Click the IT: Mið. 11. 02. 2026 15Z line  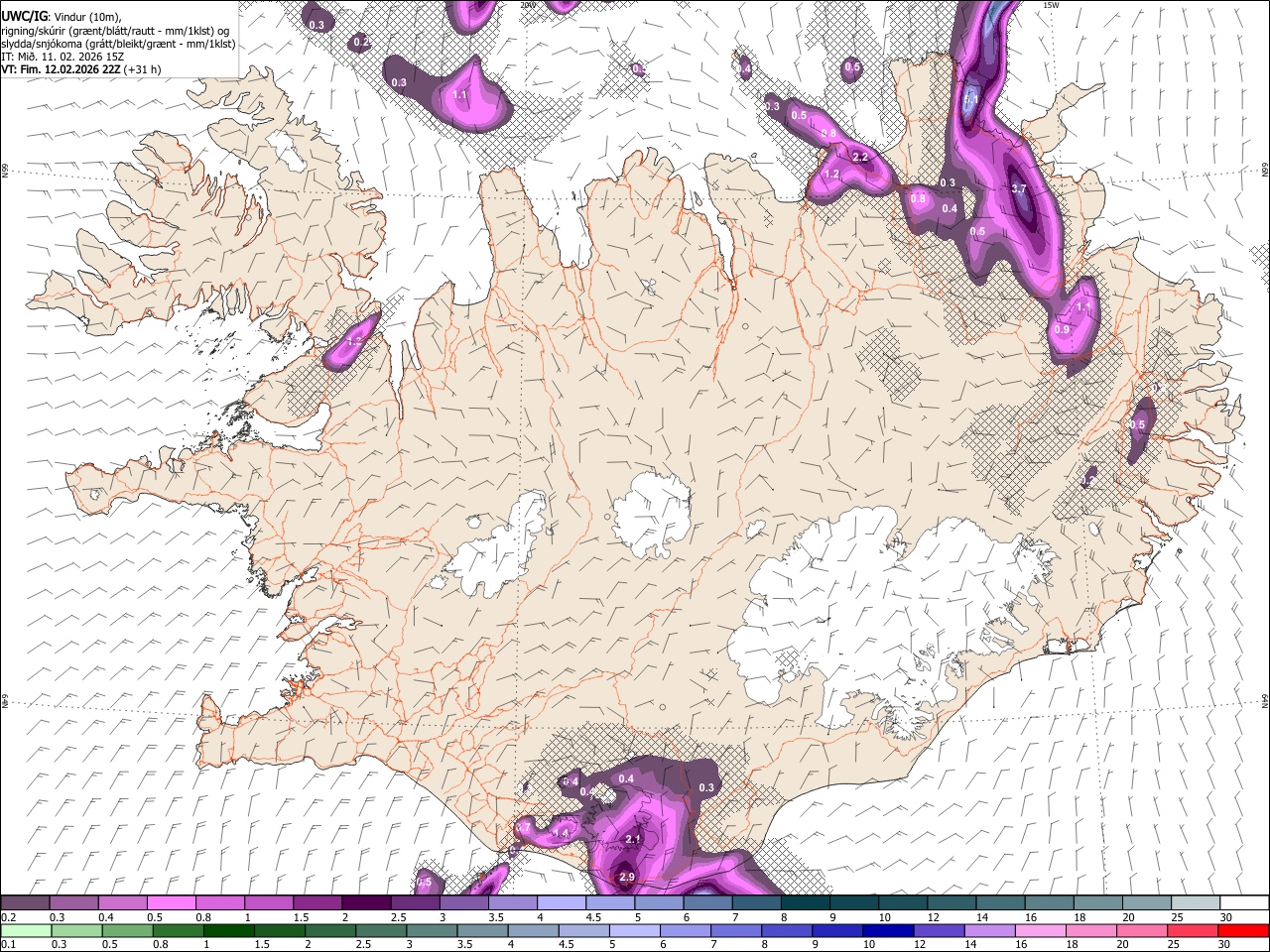[63, 57]
